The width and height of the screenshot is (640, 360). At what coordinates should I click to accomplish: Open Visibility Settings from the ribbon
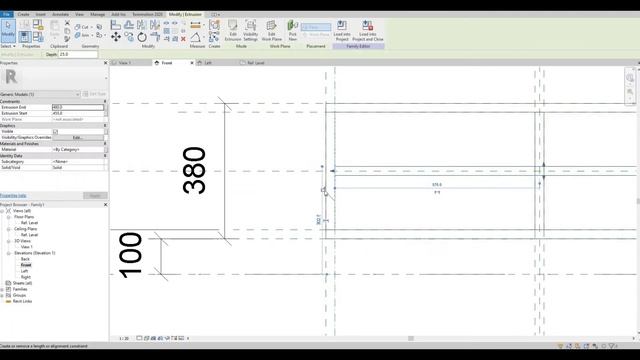pyautogui.click(x=250, y=31)
